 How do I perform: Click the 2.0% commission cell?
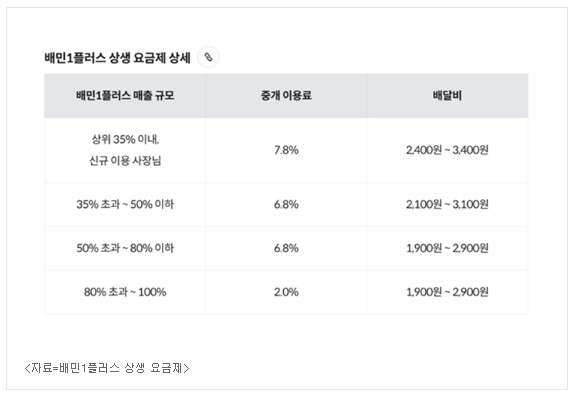(x=286, y=292)
